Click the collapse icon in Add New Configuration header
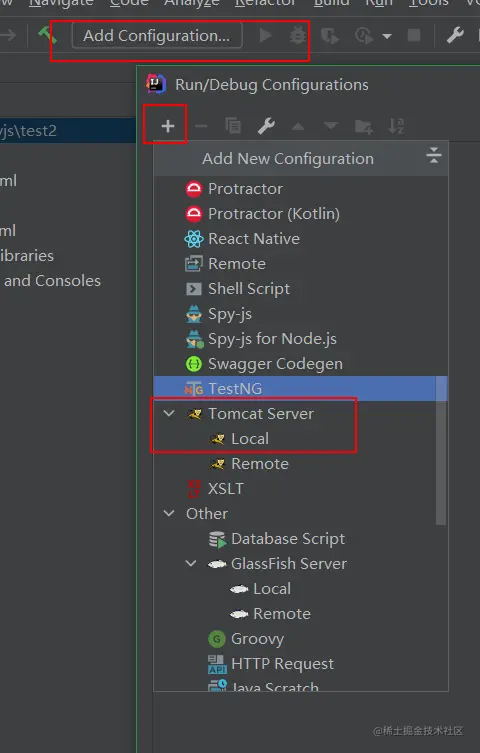This screenshot has width=480, height=753. (x=433, y=156)
